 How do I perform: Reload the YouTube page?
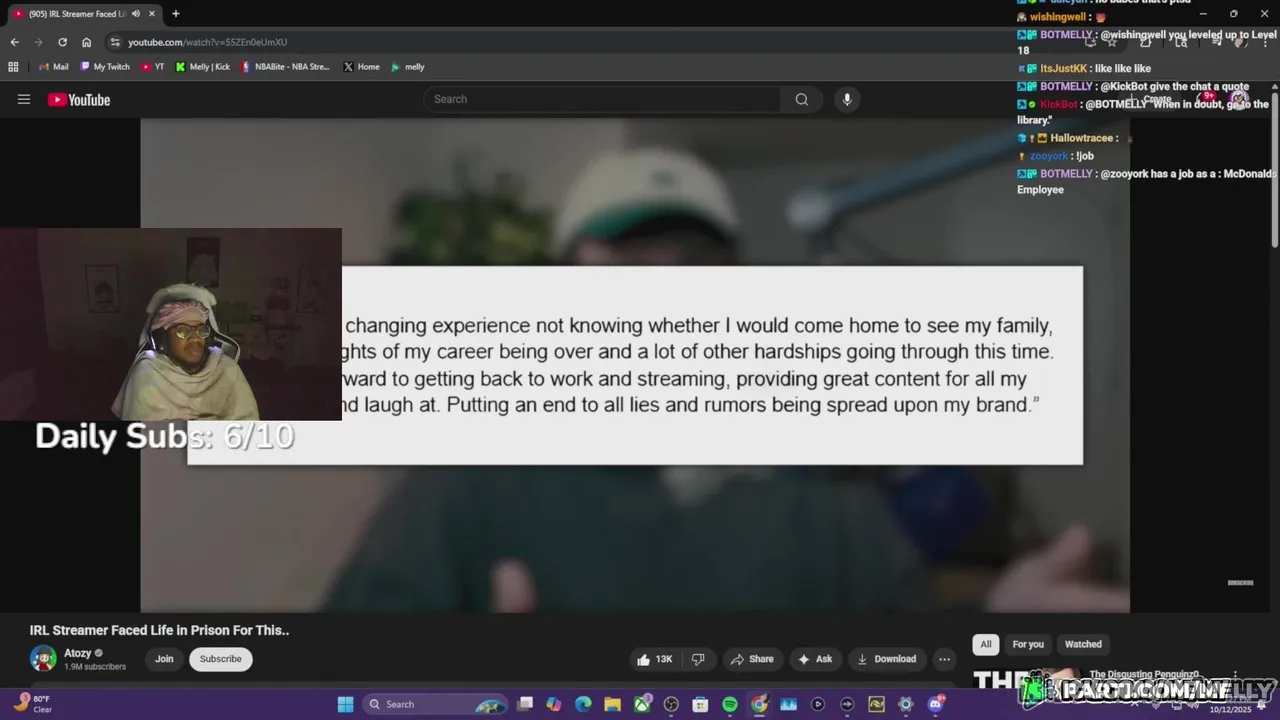click(62, 42)
